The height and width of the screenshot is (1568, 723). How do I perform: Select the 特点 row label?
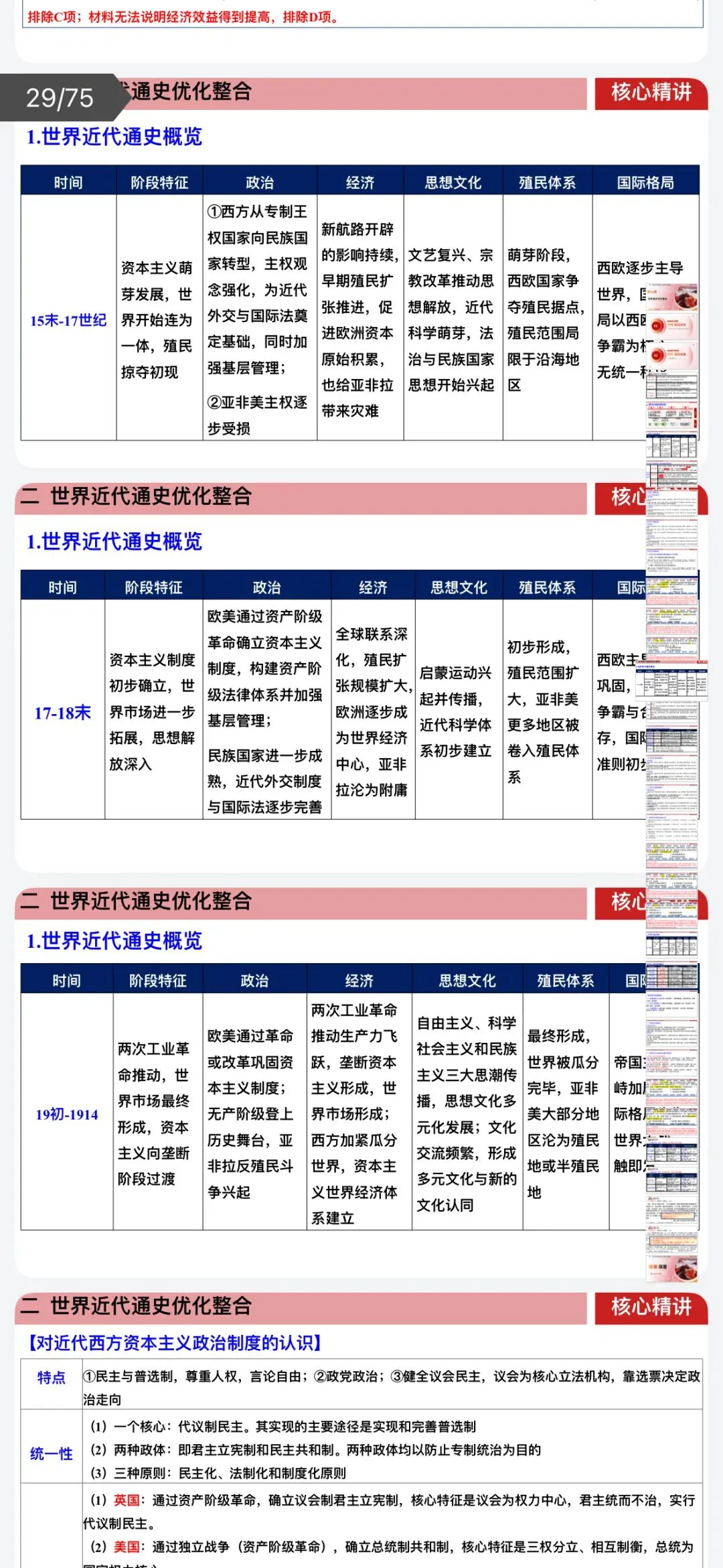(x=52, y=1377)
